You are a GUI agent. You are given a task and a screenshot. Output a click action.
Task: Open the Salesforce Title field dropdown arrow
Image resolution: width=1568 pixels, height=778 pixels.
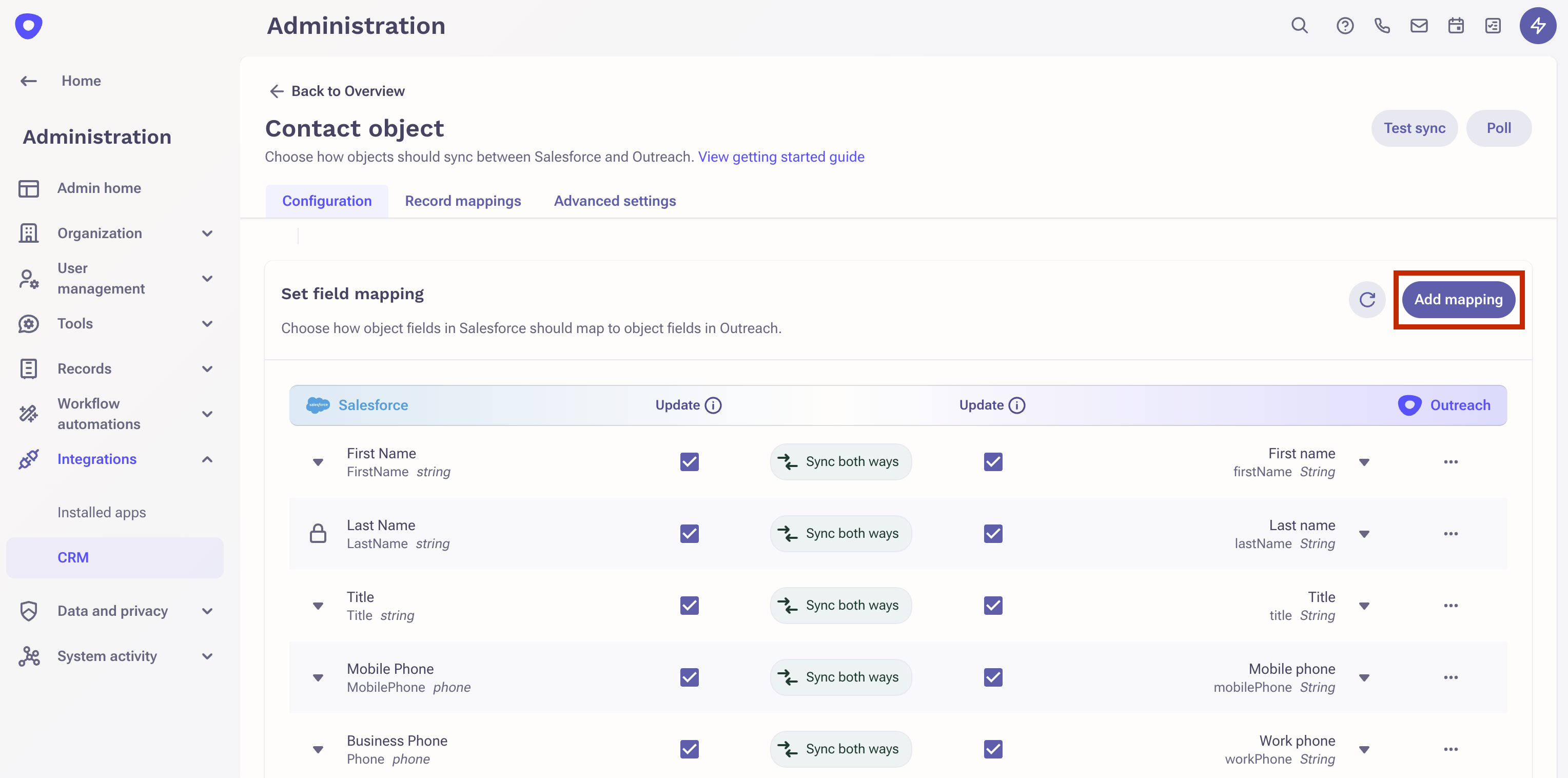click(318, 606)
